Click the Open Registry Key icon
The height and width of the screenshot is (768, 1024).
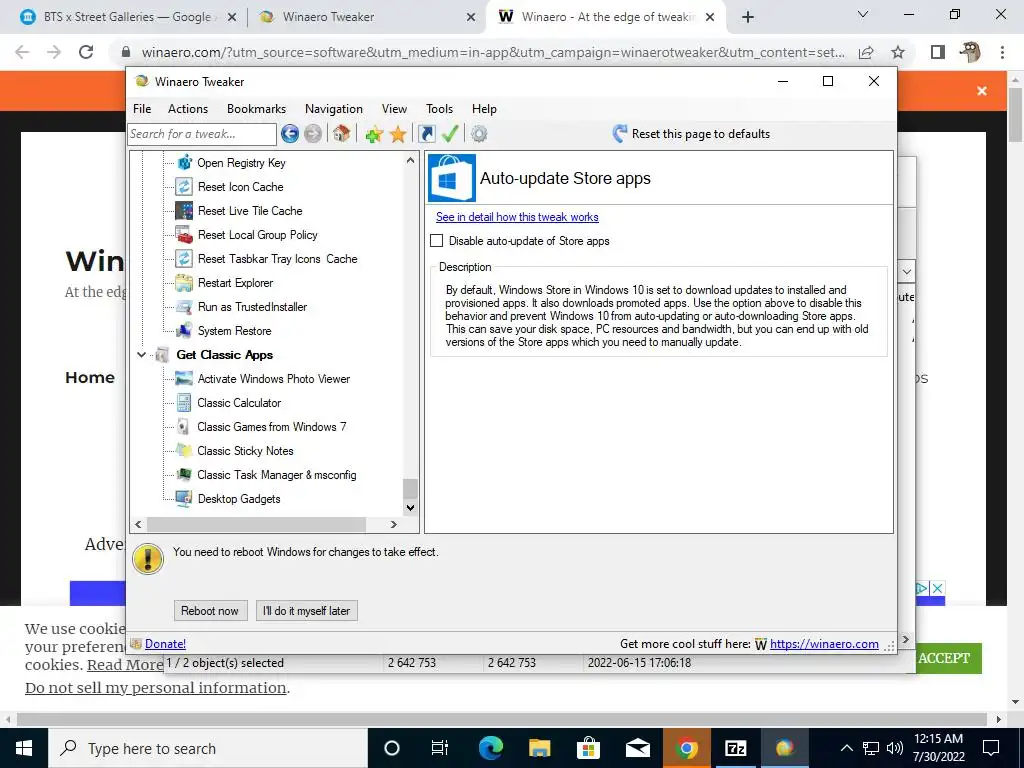(185, 163)
